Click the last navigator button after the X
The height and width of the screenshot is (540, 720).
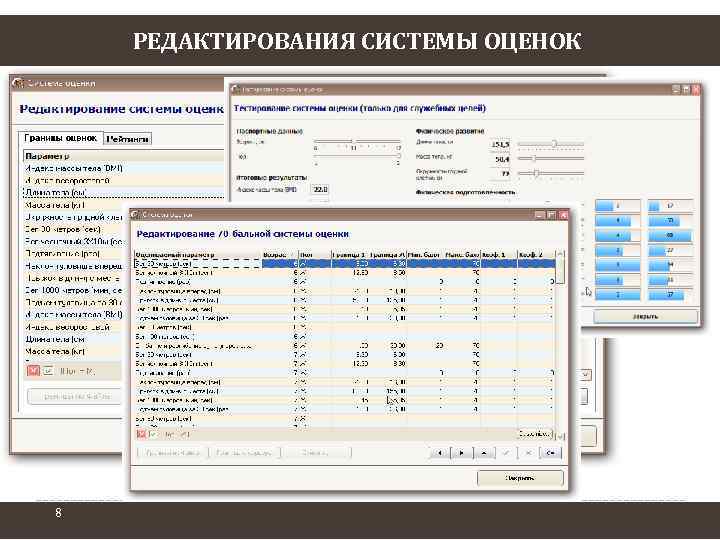(551, 453)
